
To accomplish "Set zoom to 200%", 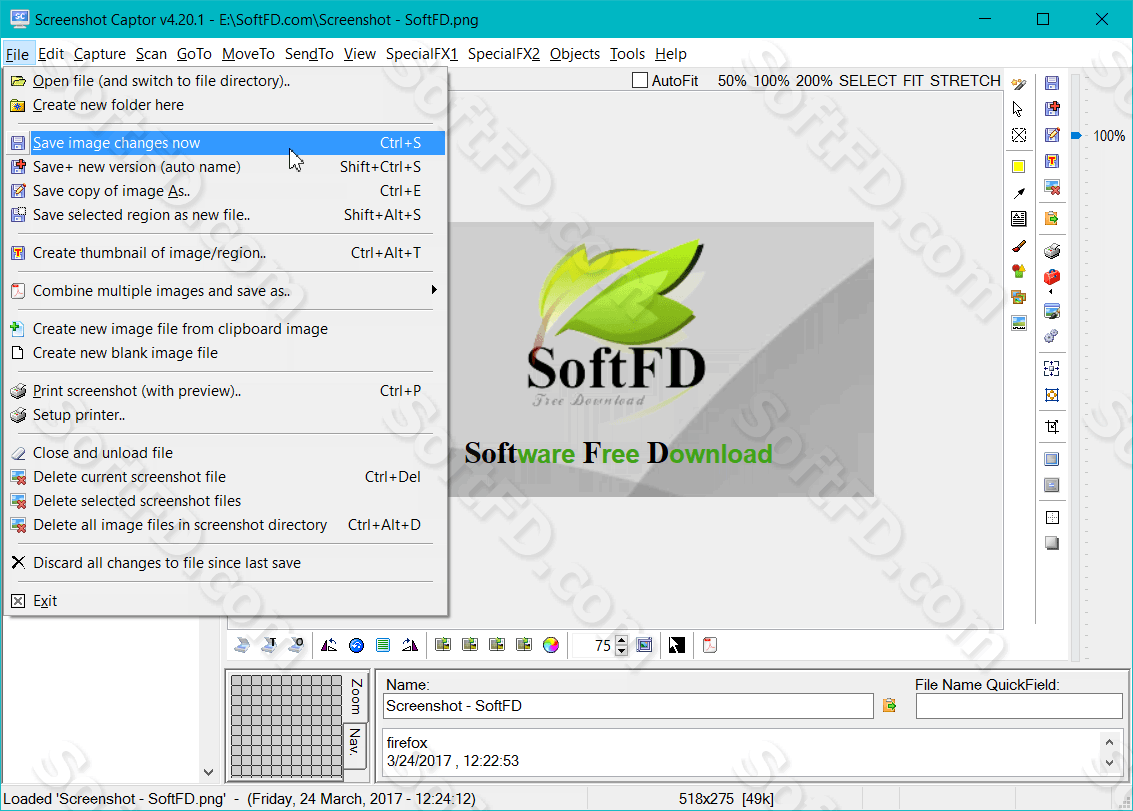I will pyautogui.click(x=814, y=81).
